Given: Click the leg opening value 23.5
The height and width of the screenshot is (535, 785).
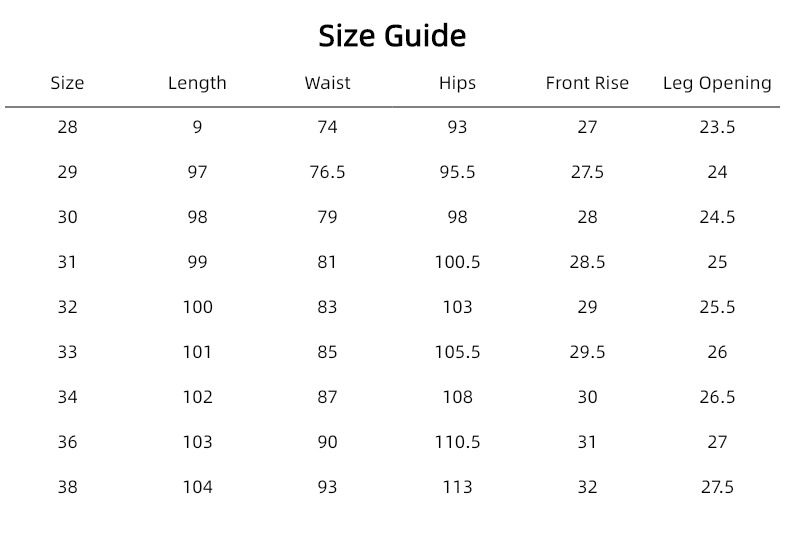Looking at the screenshot, I should [717, 127].
